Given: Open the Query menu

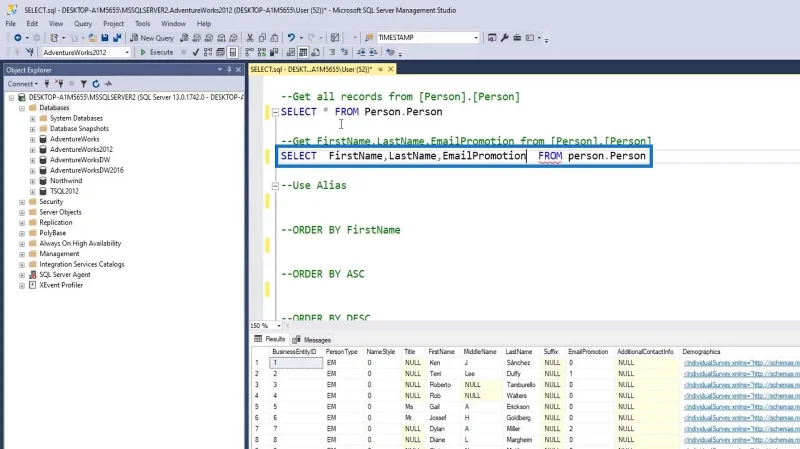Looking at the screenshot, I should point(83,23).
